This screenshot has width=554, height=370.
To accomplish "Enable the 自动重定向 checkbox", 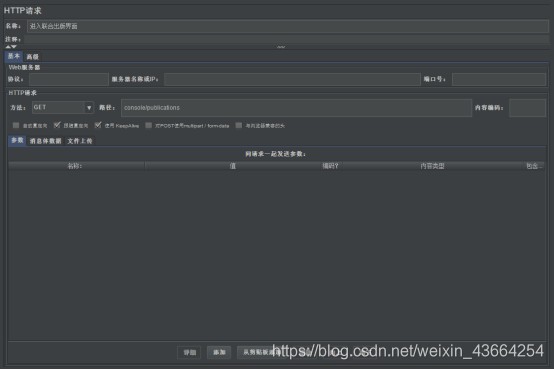I will tap(16, 125).
